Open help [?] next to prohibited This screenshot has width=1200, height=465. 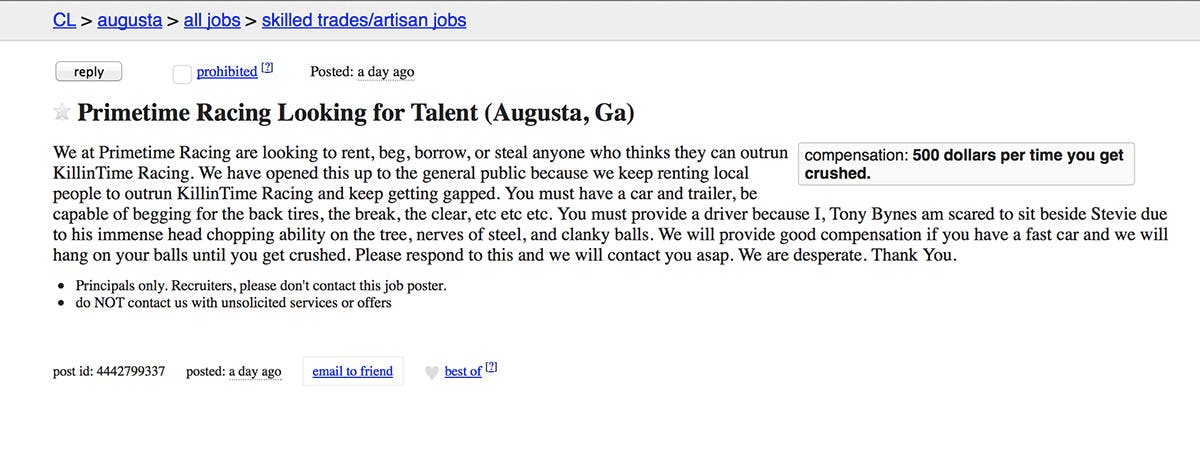pyautogui.click(x=267, y=69)
